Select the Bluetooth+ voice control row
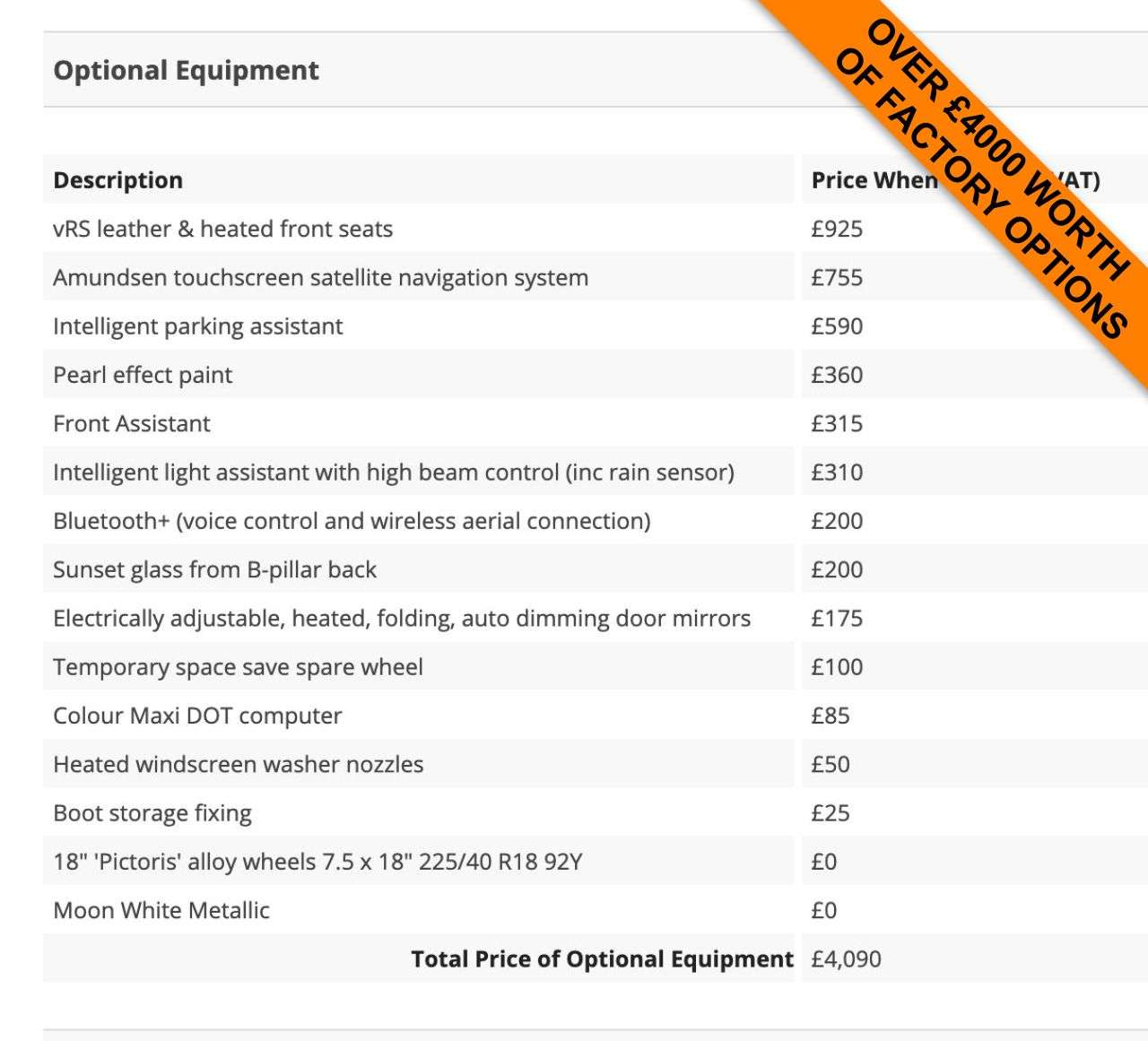 click(x=352, y=521)
